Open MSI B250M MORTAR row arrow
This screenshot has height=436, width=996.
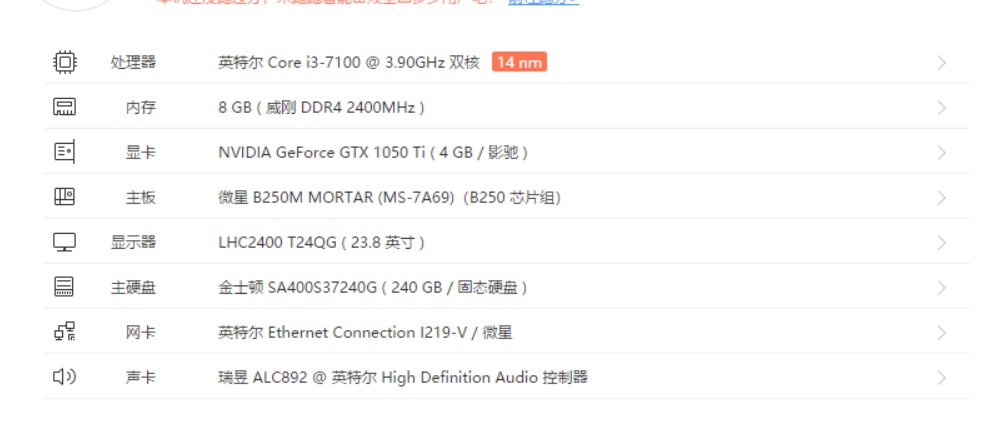(941, 198)
